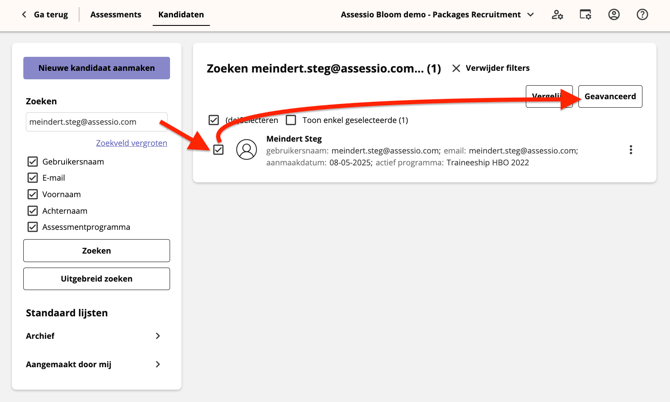Viewport: 670px width, 402px height.
Task: Open the window settings icon in header
Action: point(586,15)
